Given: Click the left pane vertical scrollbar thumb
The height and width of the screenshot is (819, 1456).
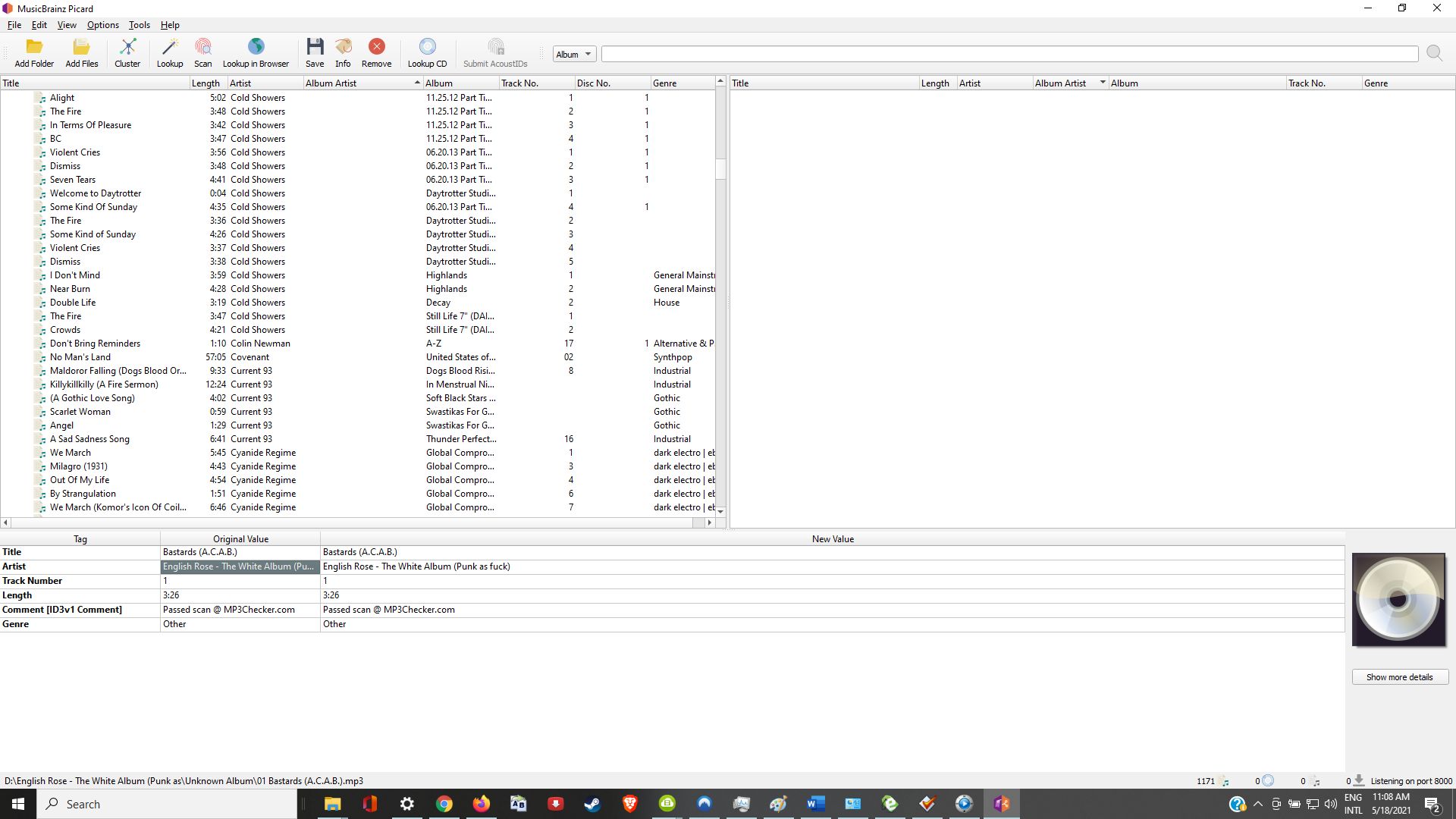Looking at the screenshot, I should coord(720,168).
